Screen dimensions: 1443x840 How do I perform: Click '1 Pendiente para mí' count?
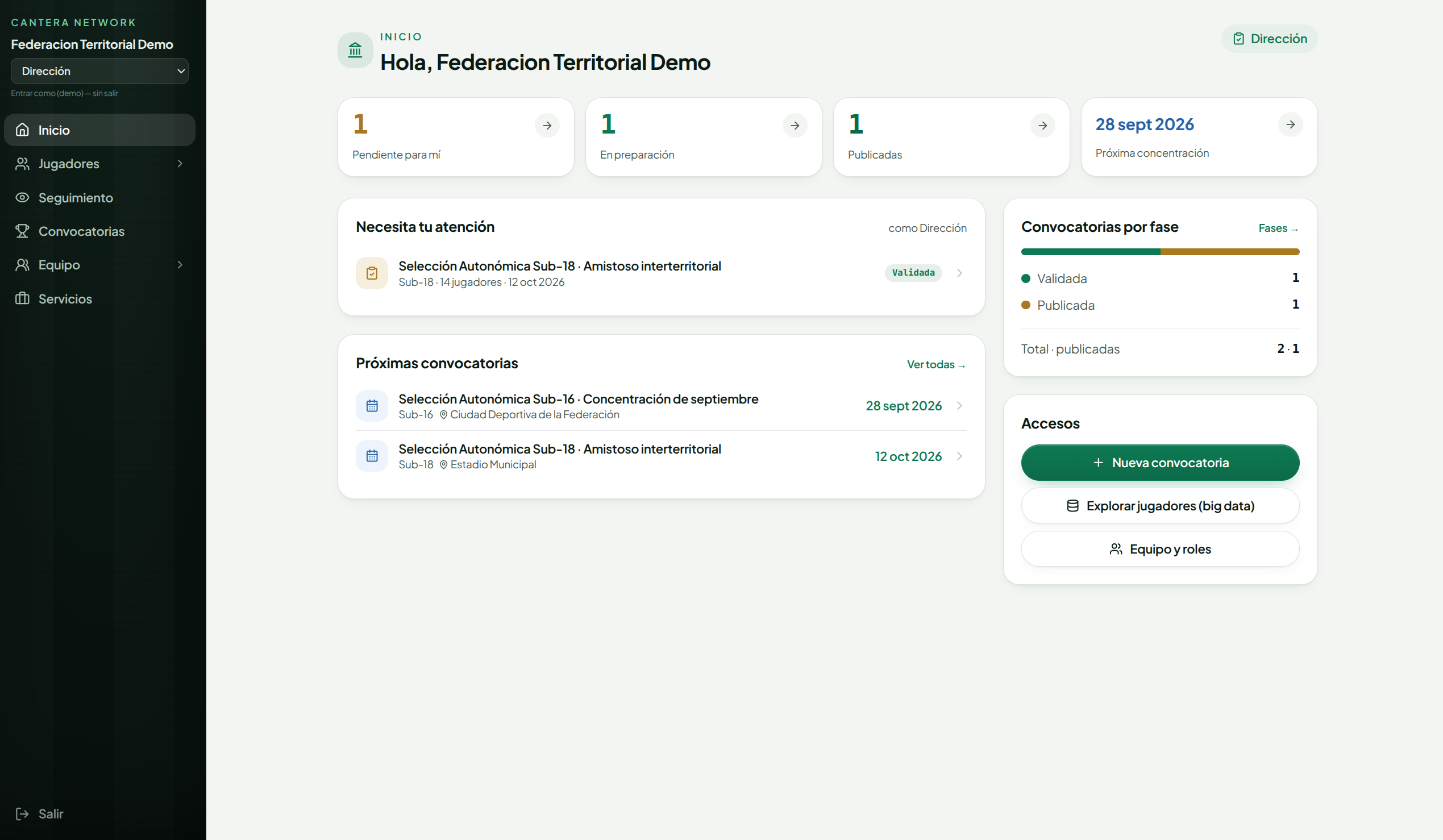point(361,124)
